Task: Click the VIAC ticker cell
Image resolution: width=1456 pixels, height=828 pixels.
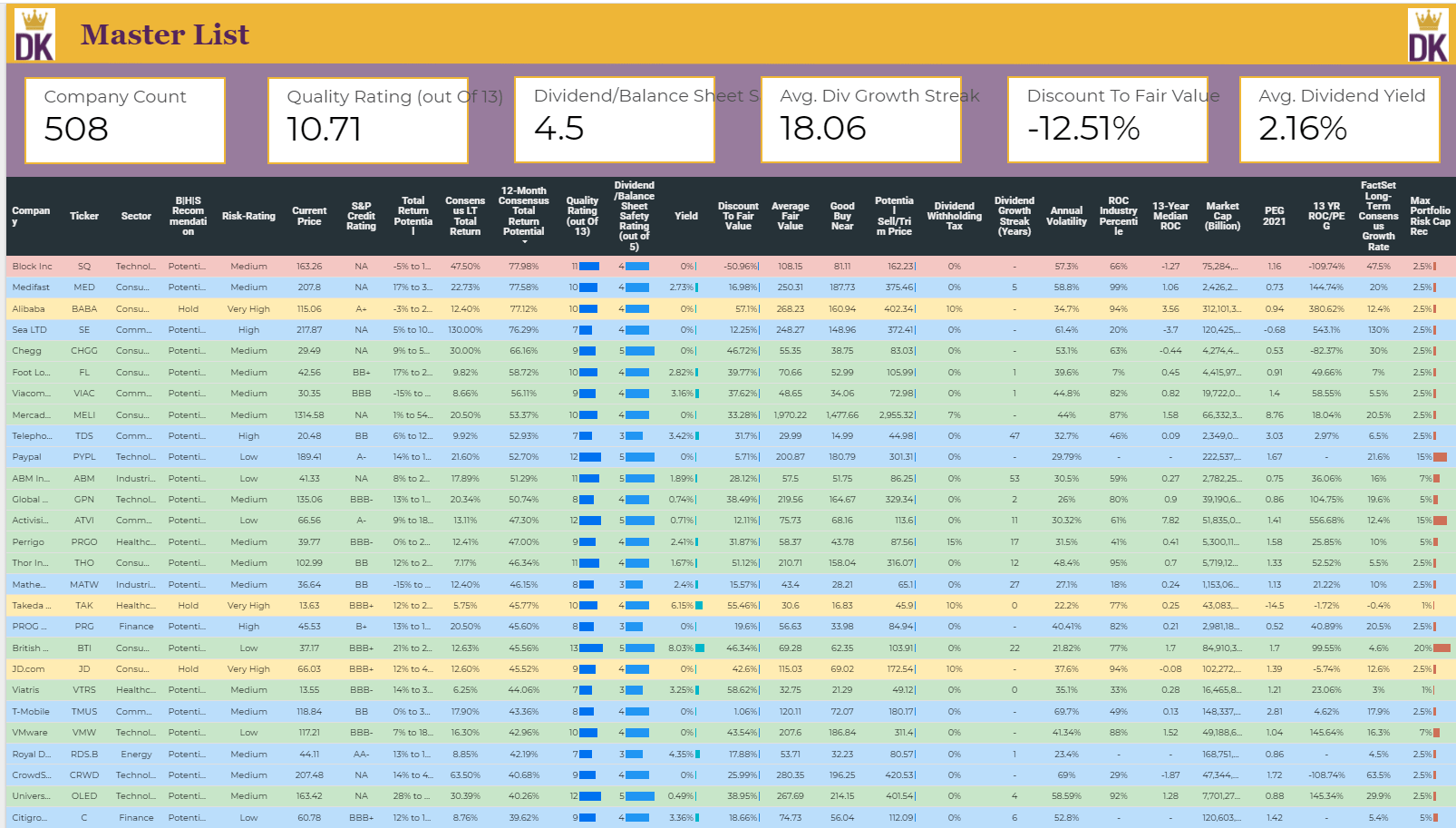Action: click(84, 394)
